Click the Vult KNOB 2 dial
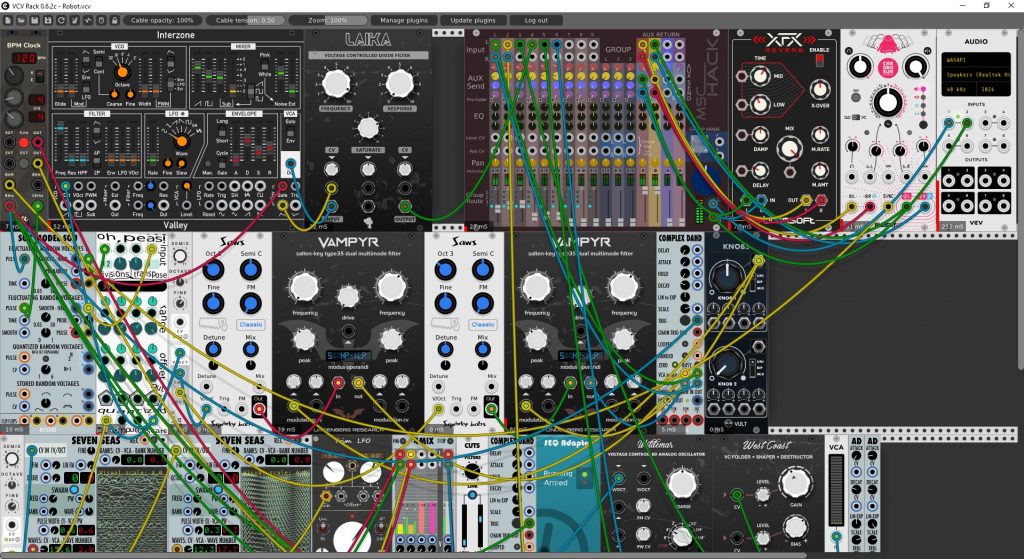 [x=727, y=364]
